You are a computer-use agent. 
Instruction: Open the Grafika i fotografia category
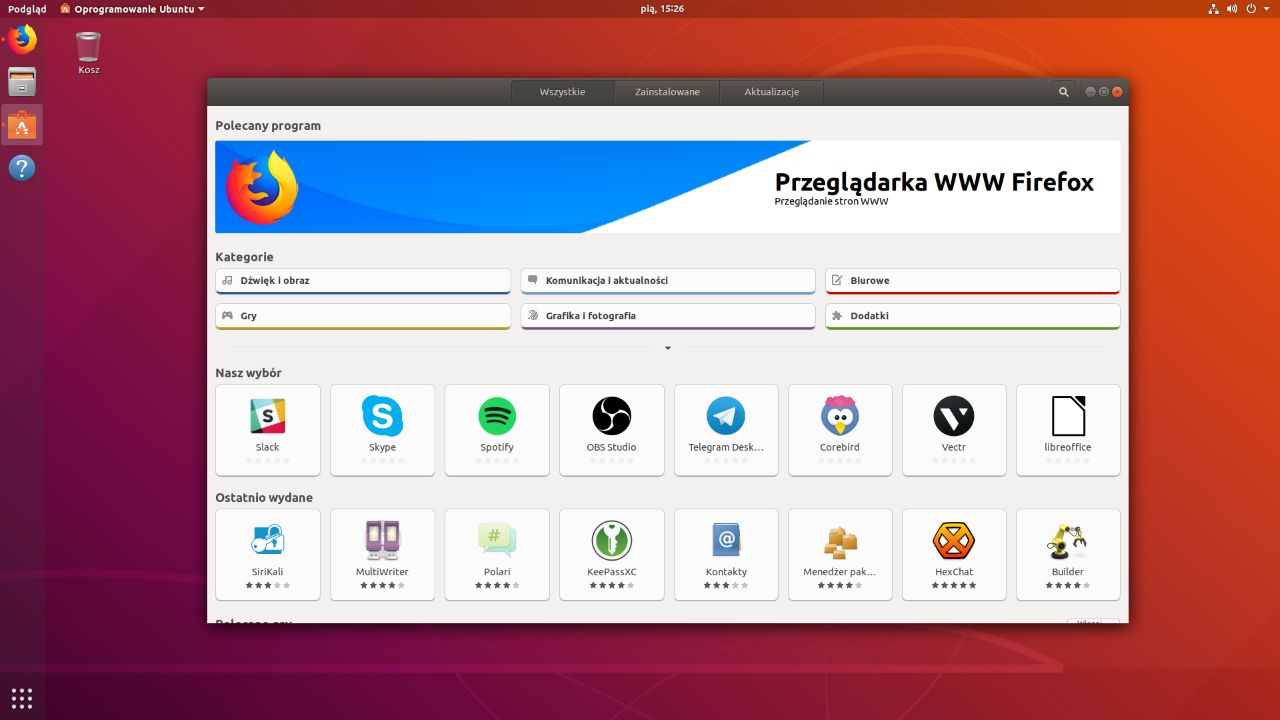668,316
